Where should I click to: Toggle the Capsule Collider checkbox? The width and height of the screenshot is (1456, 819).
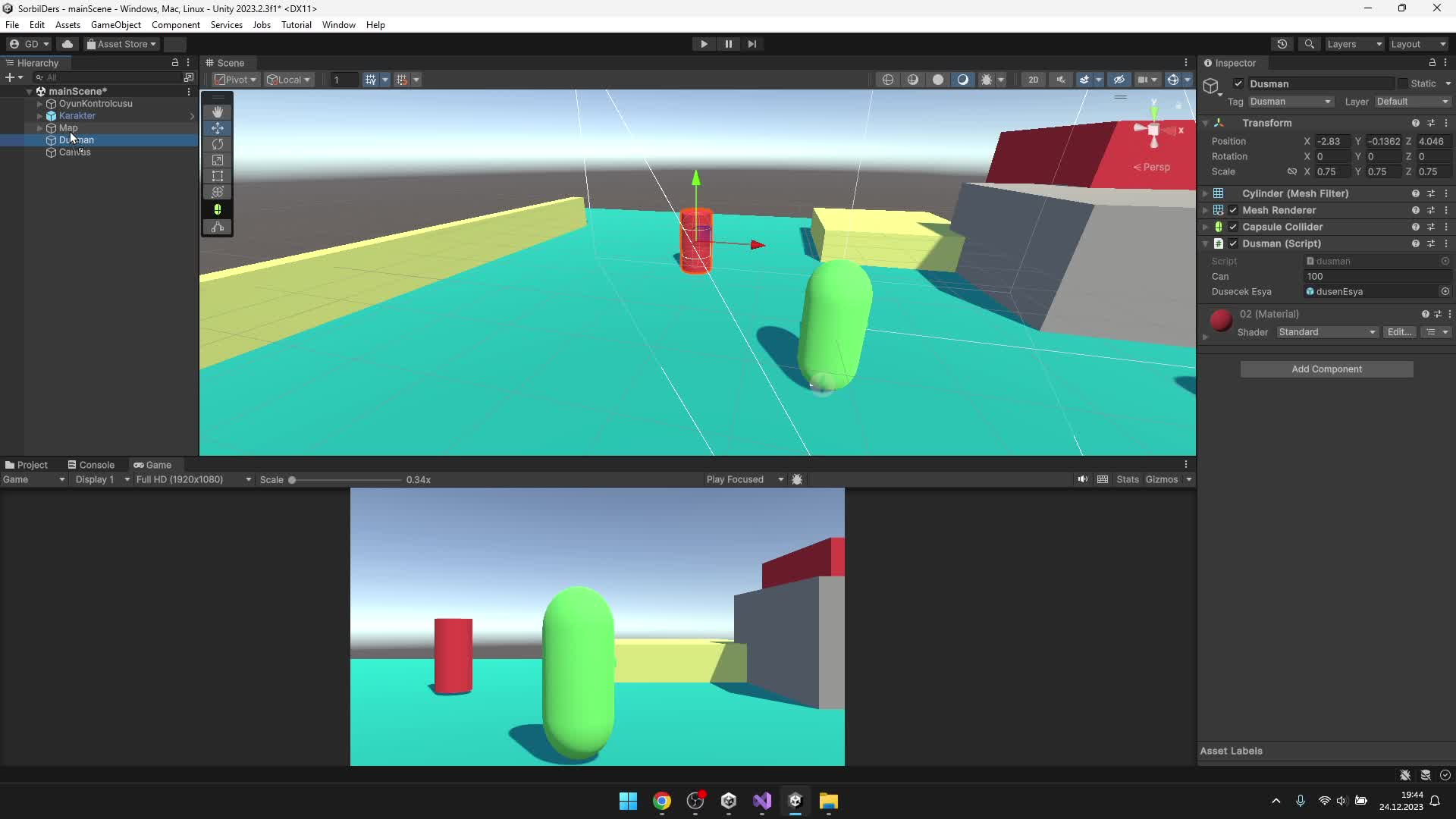(1233, 226)
